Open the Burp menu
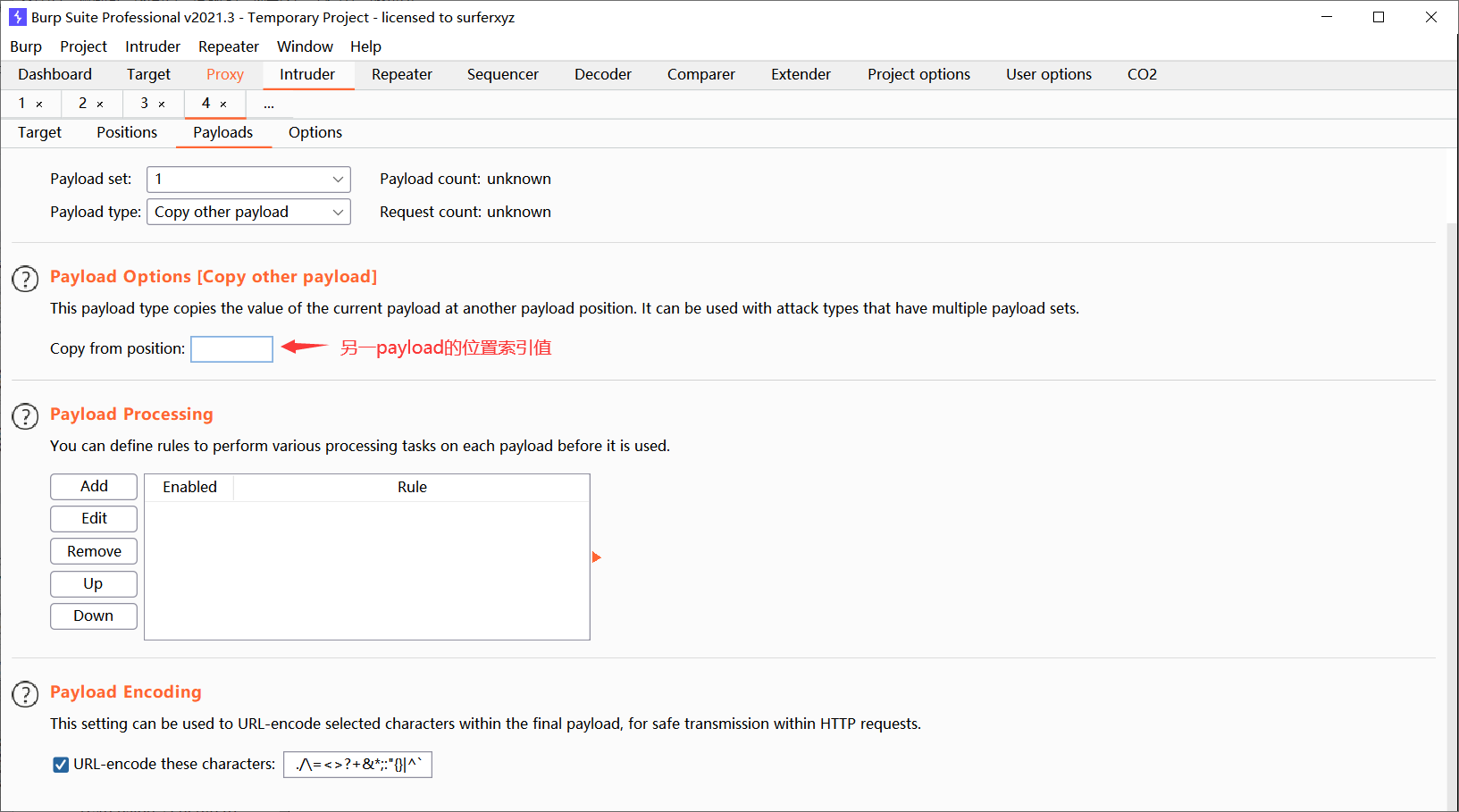Screen dimensions: 1459x812 [x=26, y=46]
